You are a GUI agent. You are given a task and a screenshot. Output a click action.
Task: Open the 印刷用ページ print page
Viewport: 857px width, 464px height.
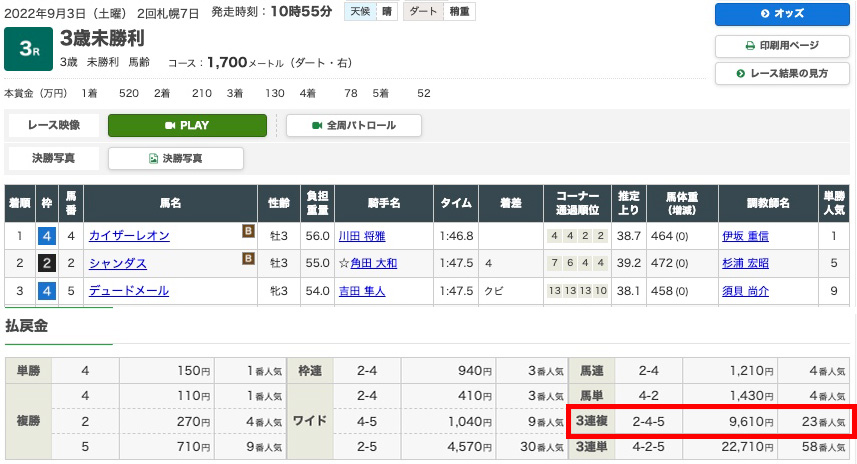782,45
